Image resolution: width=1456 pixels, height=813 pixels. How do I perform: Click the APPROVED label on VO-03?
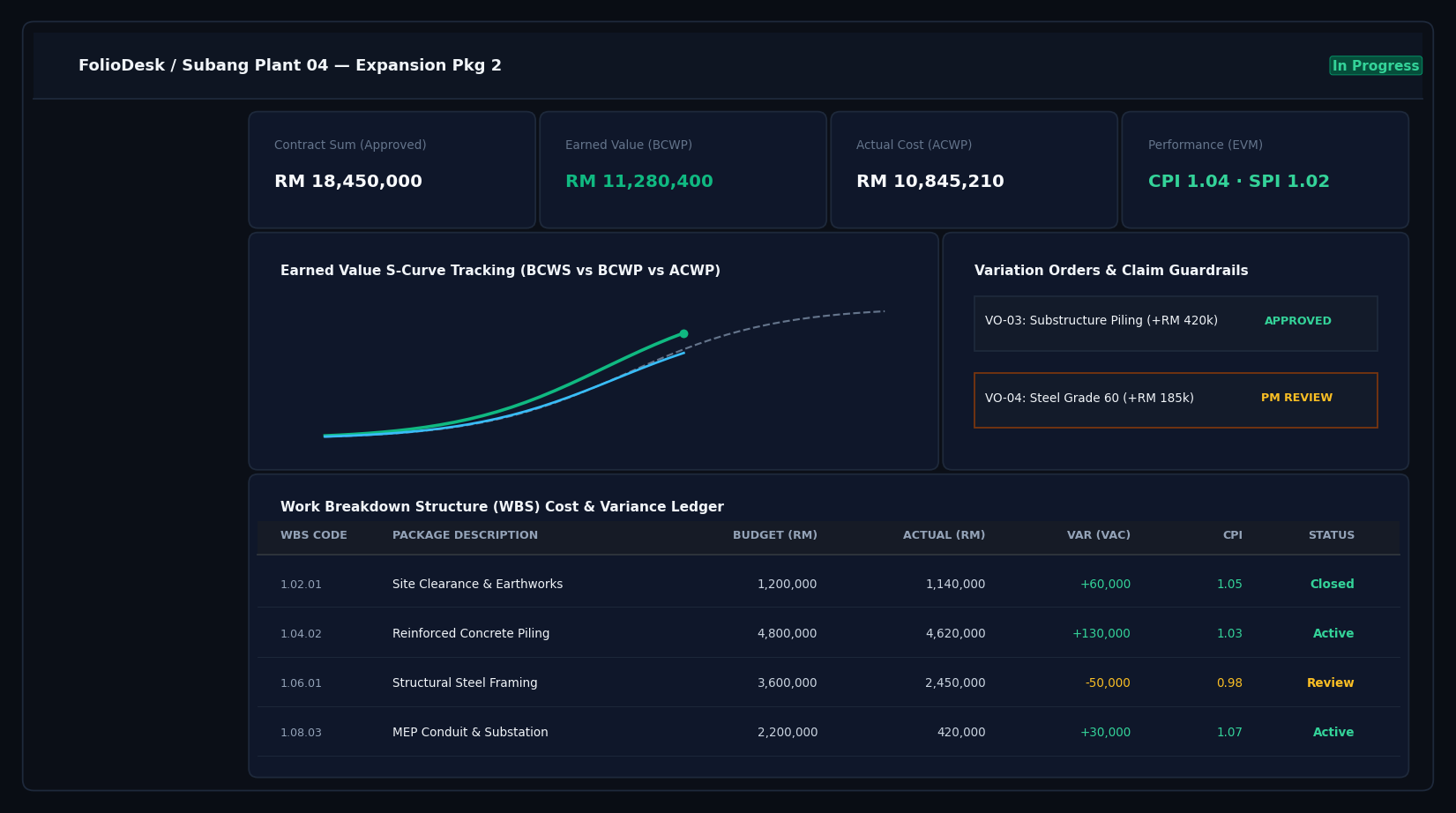pyautogui.click(x=1298, y=321)
